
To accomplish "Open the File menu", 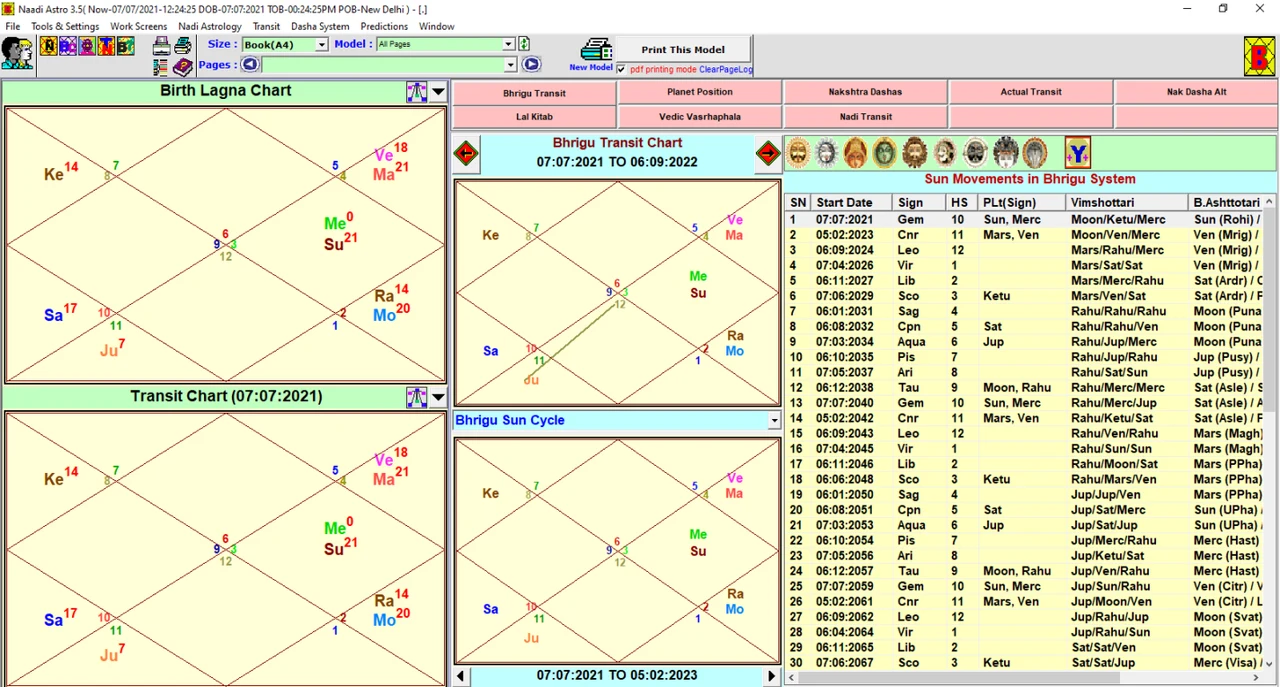I will [x=13, y=26].
